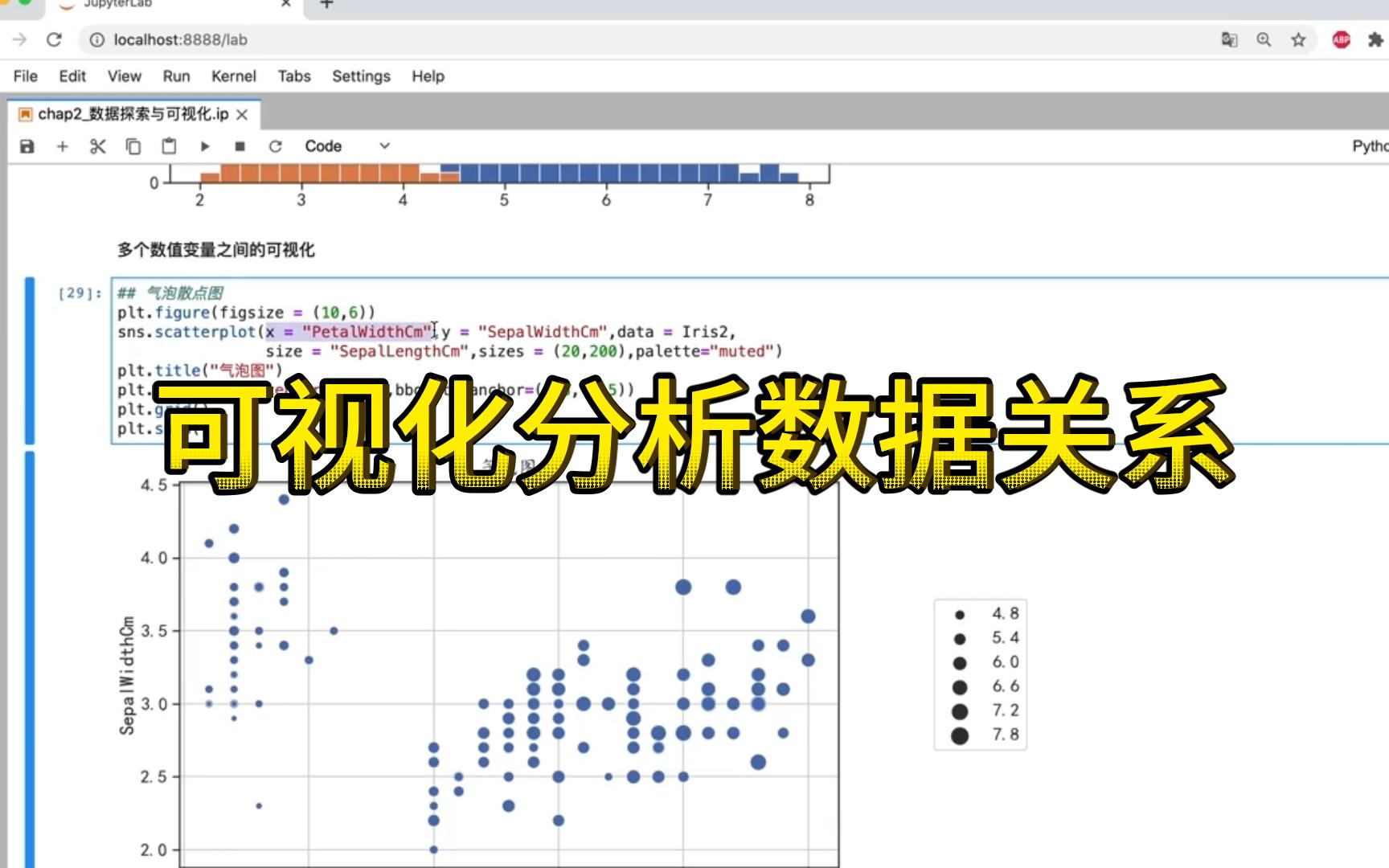Viewport: 1389px width, 868px height.
Task: Paste a cell from clipboard
Action: 169,146
